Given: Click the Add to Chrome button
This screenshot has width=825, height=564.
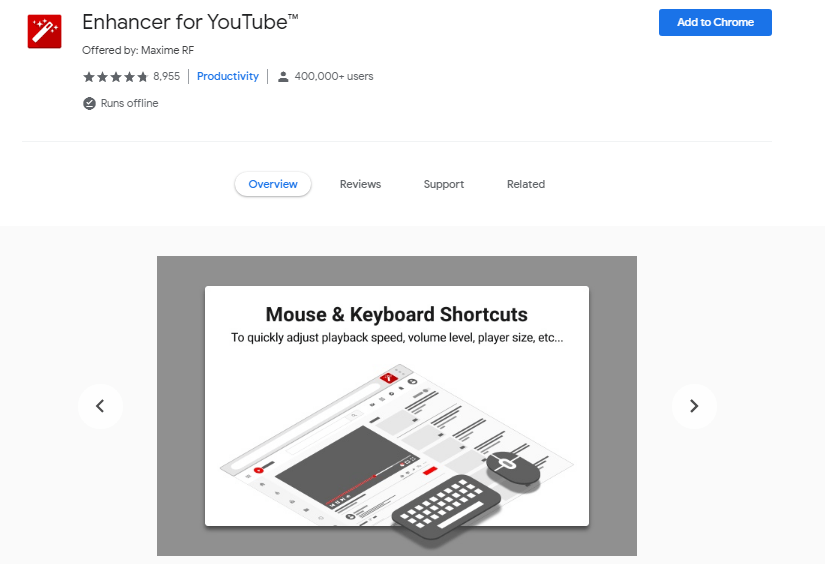Looking at the screenshot, I should click(715, 22).
